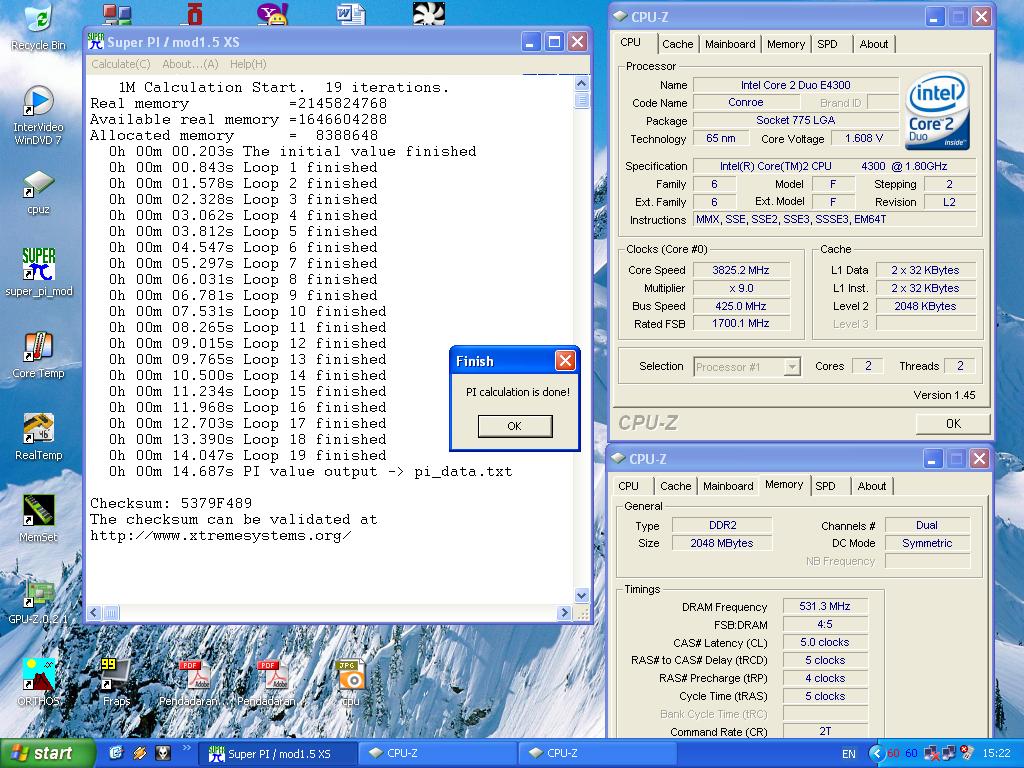Viewport: 1024px width, 768px height.
Task: Minimize the Super PI window
Action: point(531,42)
